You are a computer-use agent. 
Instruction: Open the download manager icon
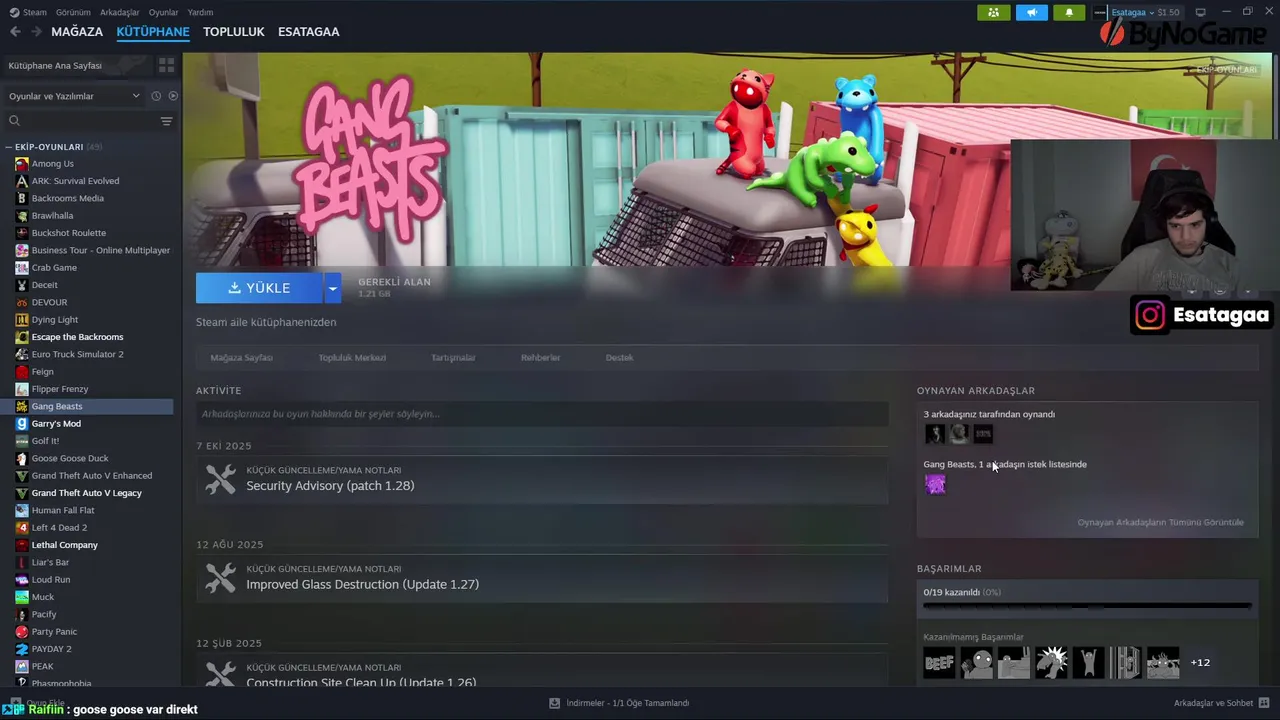[554, 703]
